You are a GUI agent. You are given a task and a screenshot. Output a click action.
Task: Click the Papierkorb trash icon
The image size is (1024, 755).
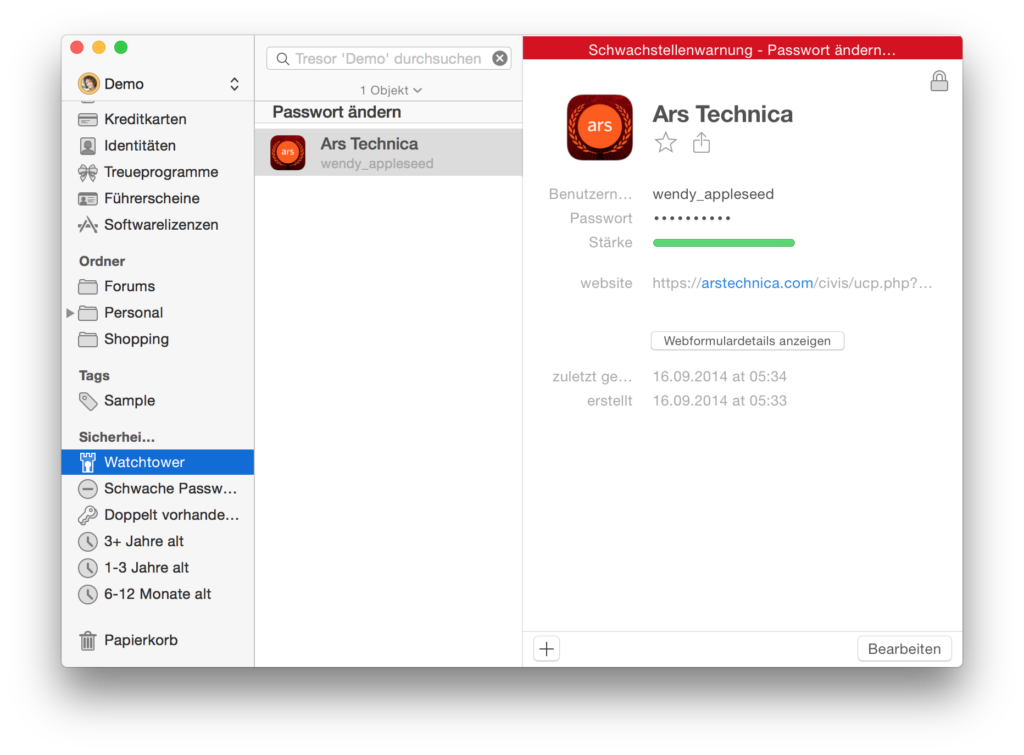[x=88, y=641]
